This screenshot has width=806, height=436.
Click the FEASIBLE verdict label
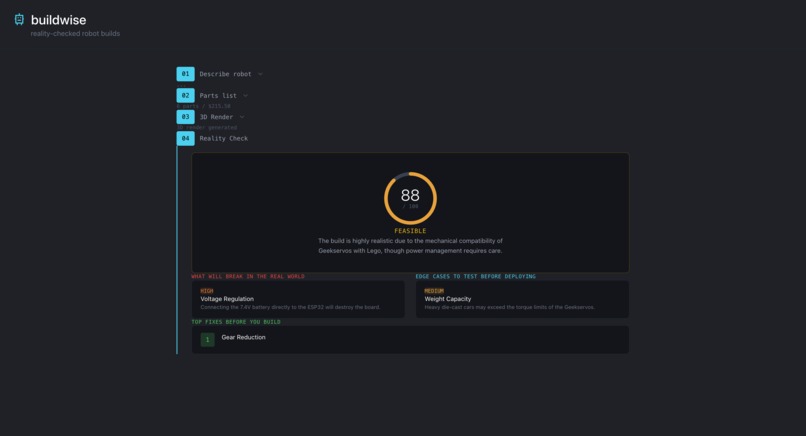[410, 231]
